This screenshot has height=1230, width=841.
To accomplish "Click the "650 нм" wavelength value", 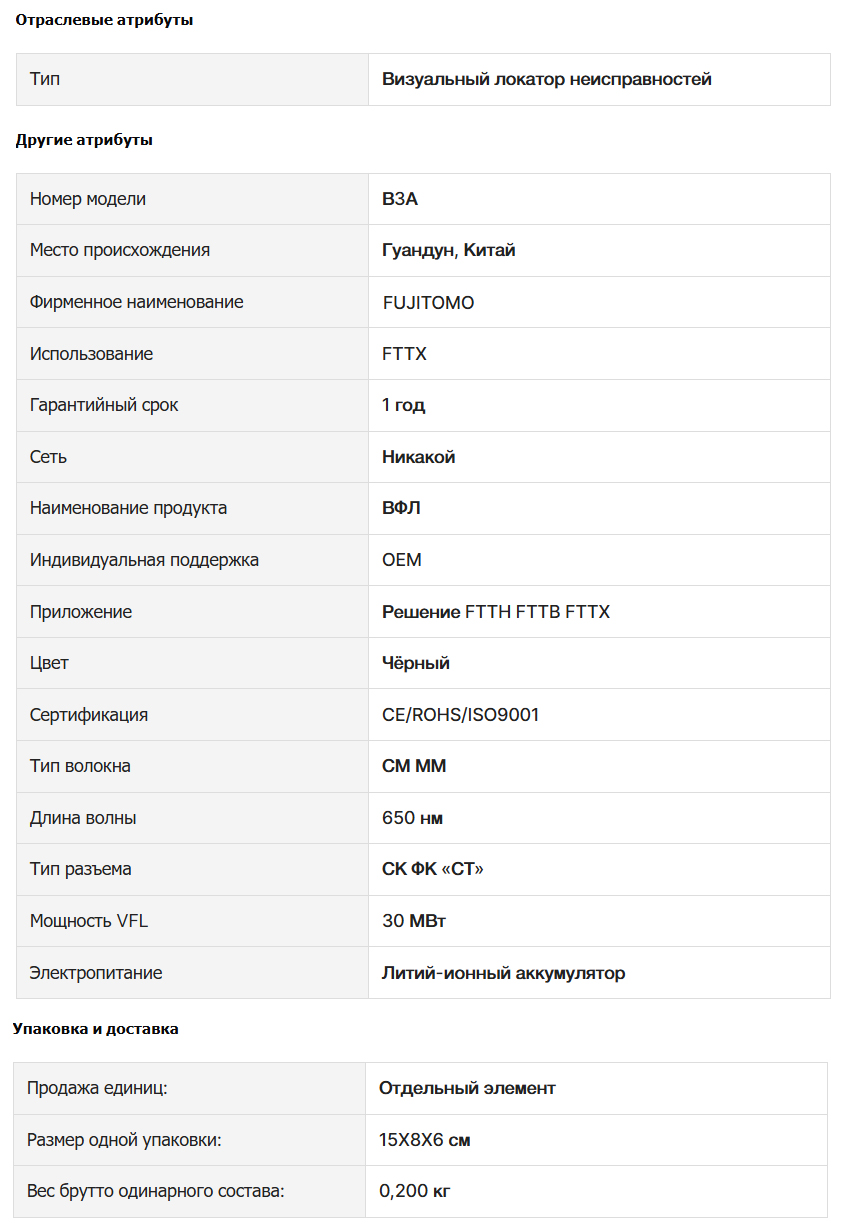I will pos(412,818).
